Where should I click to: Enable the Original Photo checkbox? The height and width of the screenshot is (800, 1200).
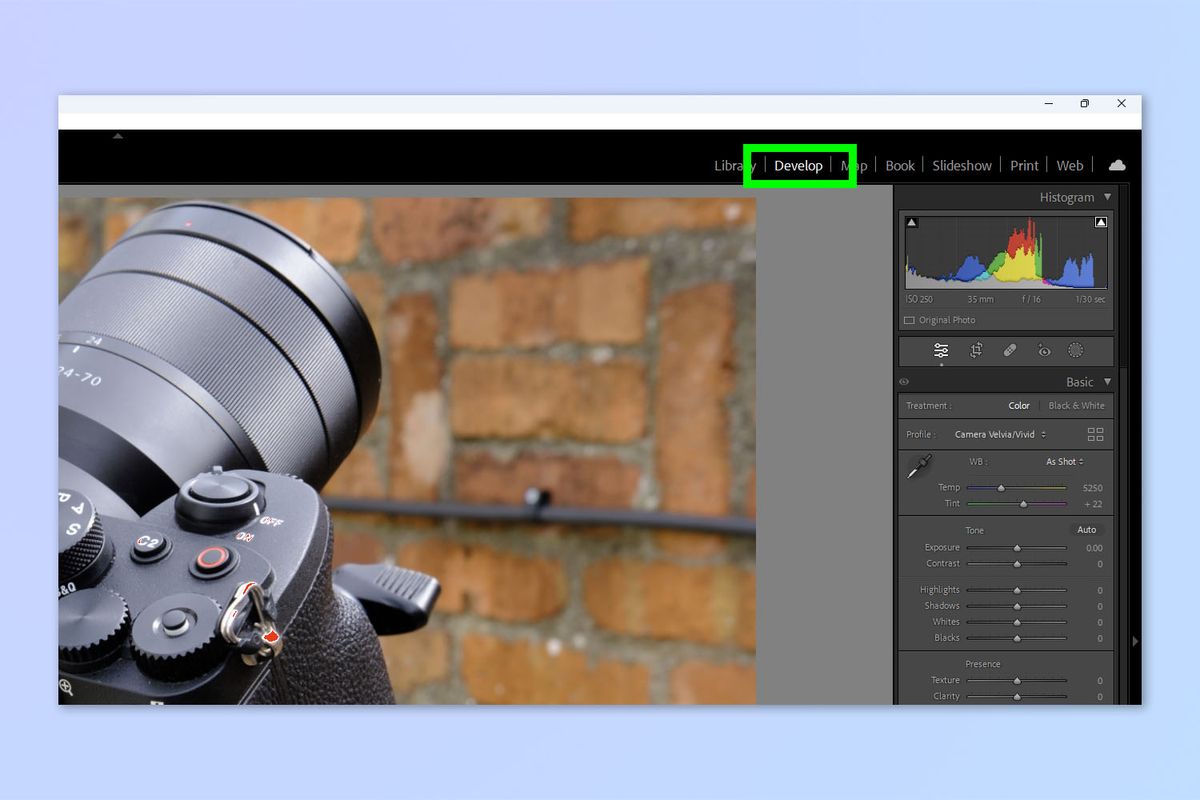click(908, 319)
